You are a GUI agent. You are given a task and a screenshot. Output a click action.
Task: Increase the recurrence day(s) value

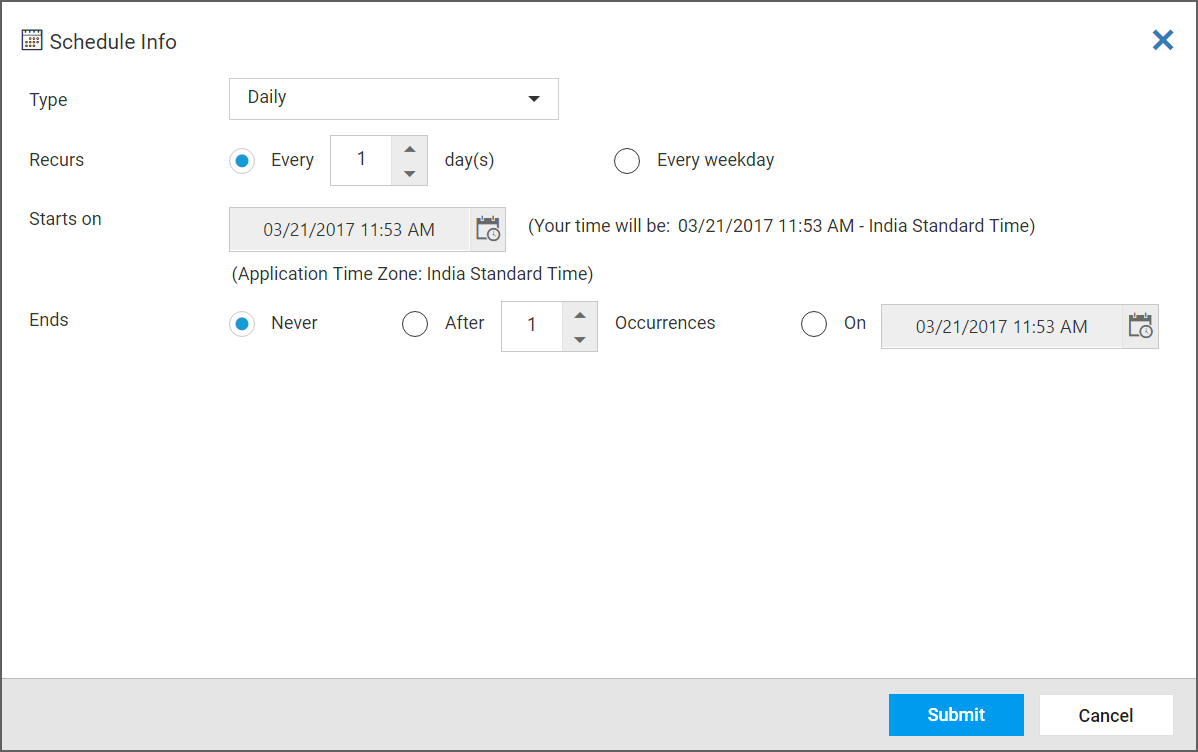410,149
